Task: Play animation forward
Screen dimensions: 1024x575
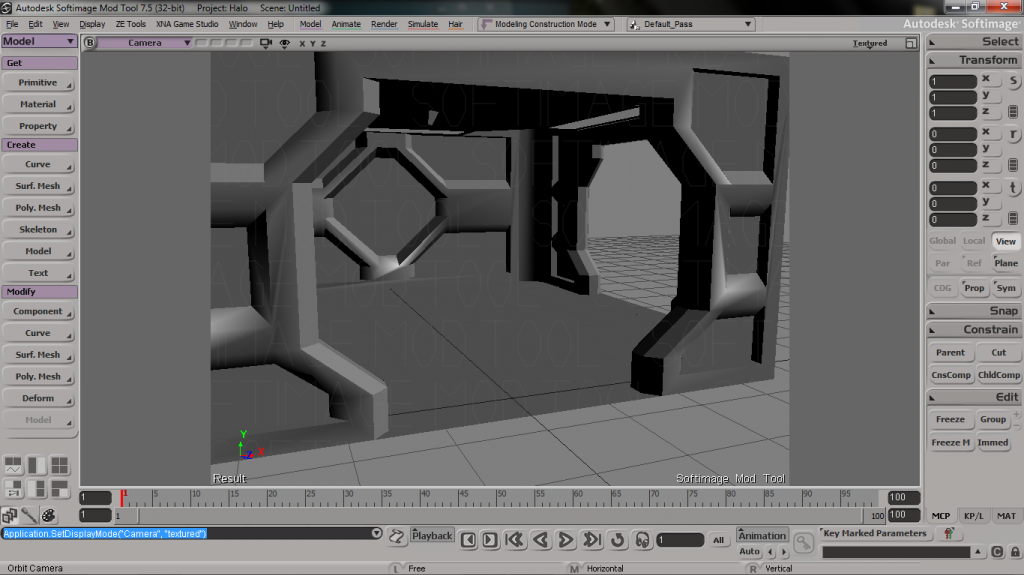Action: [x=566, y=540]
